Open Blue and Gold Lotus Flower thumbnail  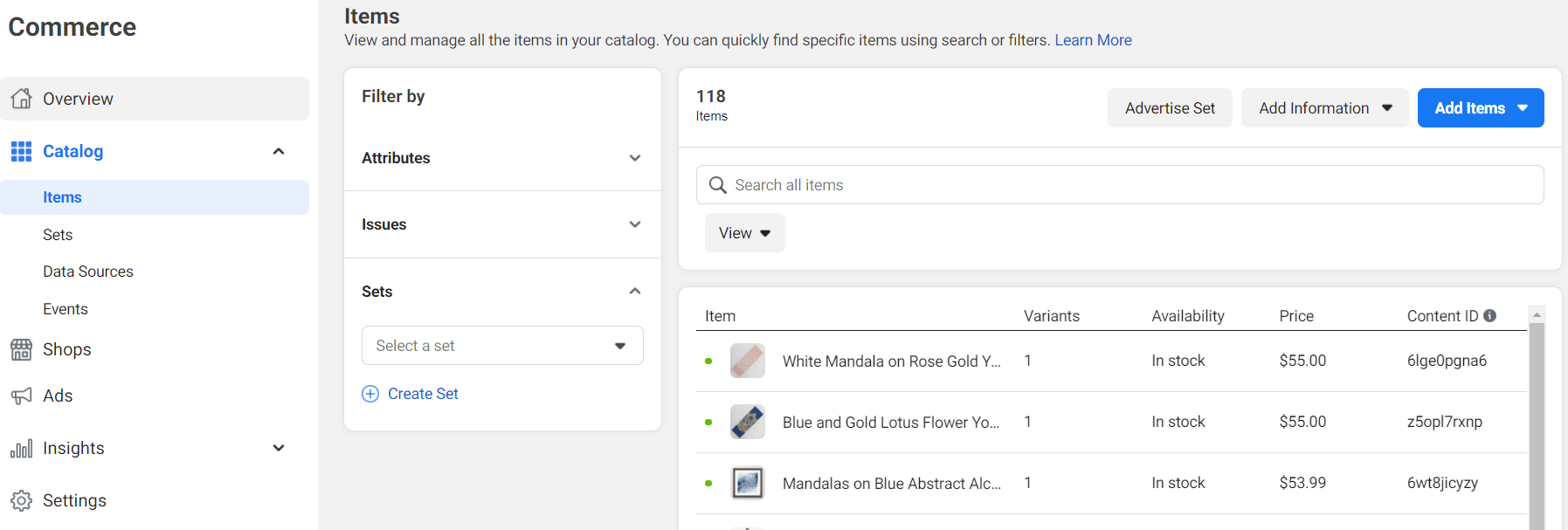click(748, 422)
